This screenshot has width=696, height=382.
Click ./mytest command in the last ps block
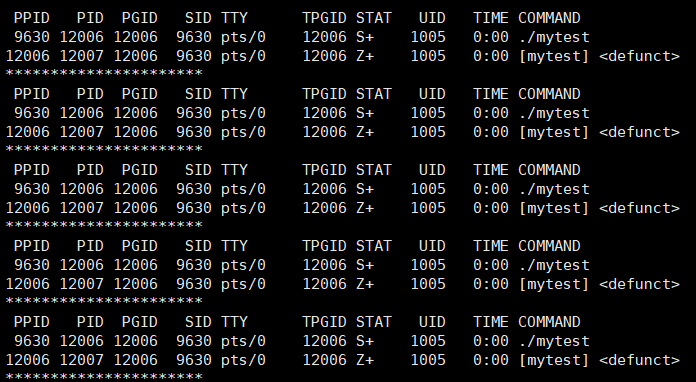tap(554, 341)
